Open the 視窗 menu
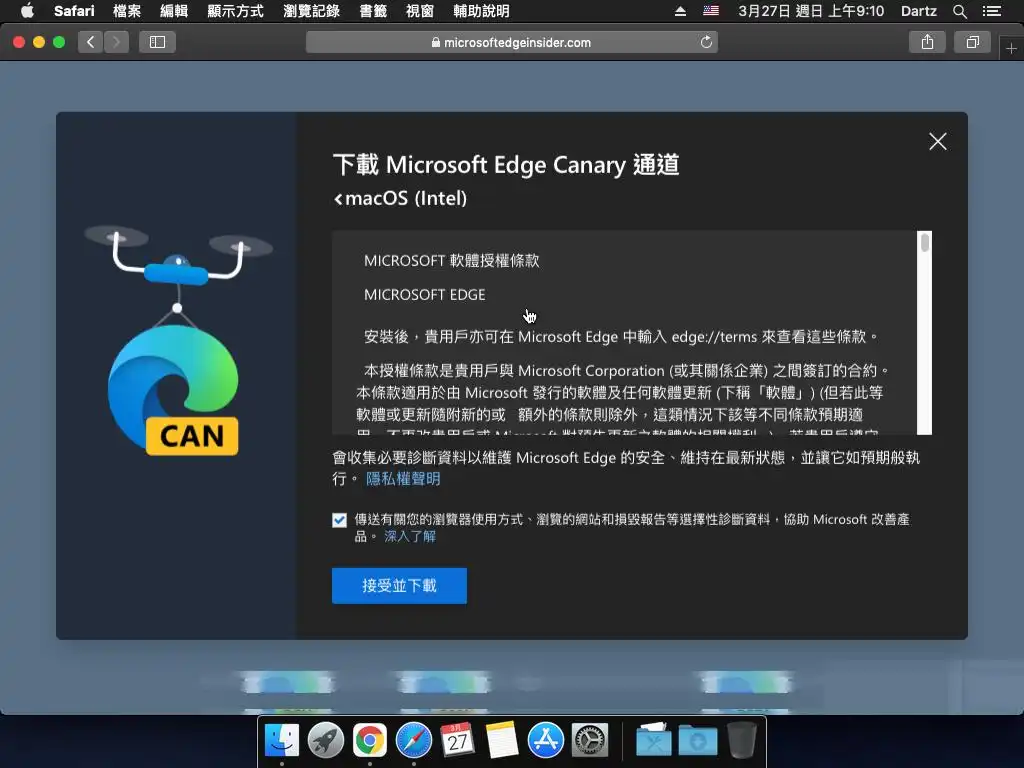Image resolution: width=1024 pixels, height=768 pixels. [x=419, y=11]
